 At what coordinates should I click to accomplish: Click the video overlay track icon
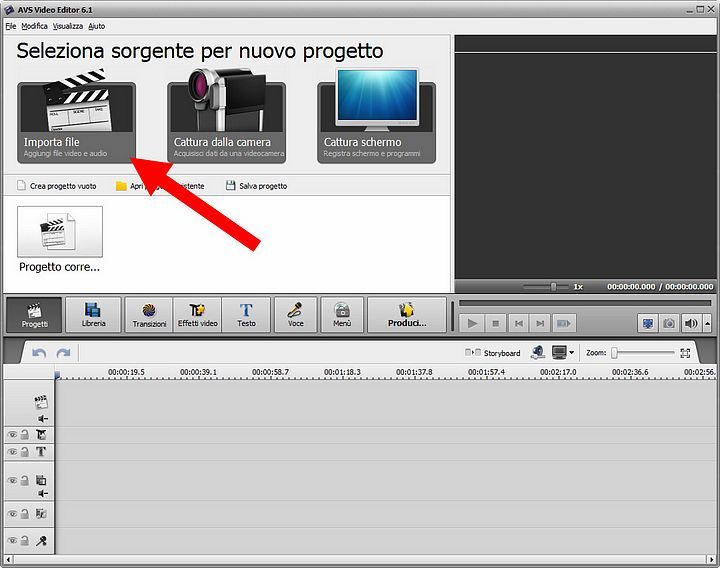(41, 480)
